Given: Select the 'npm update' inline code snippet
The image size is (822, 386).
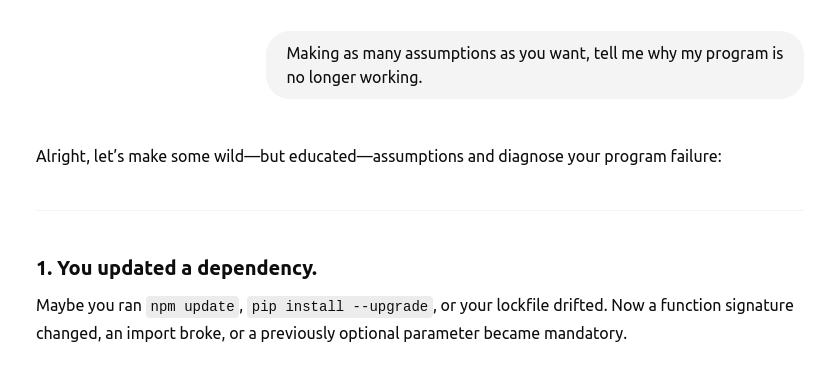Looking at the screenshot, I should [192, 306].
